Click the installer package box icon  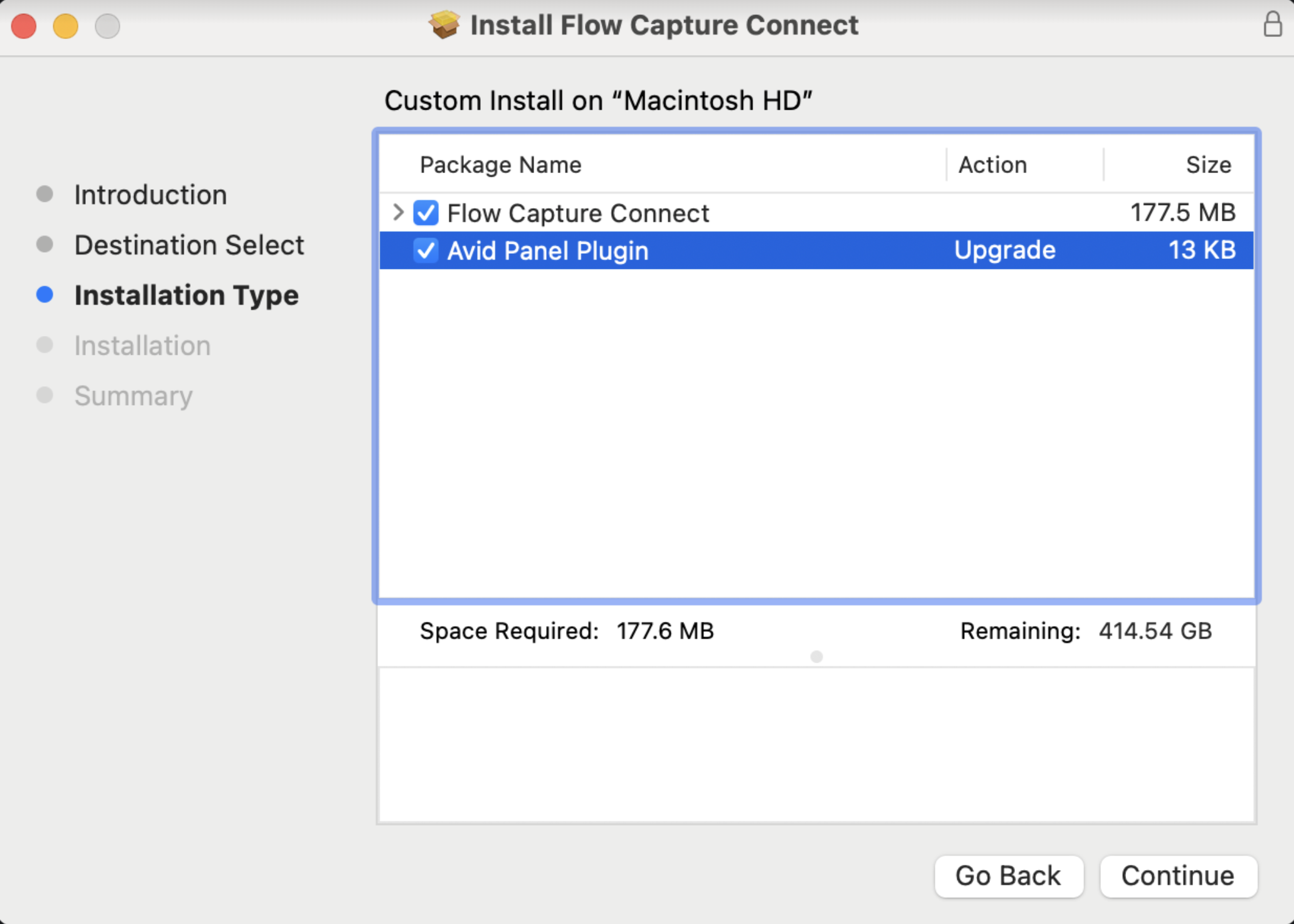pos(444,25)
